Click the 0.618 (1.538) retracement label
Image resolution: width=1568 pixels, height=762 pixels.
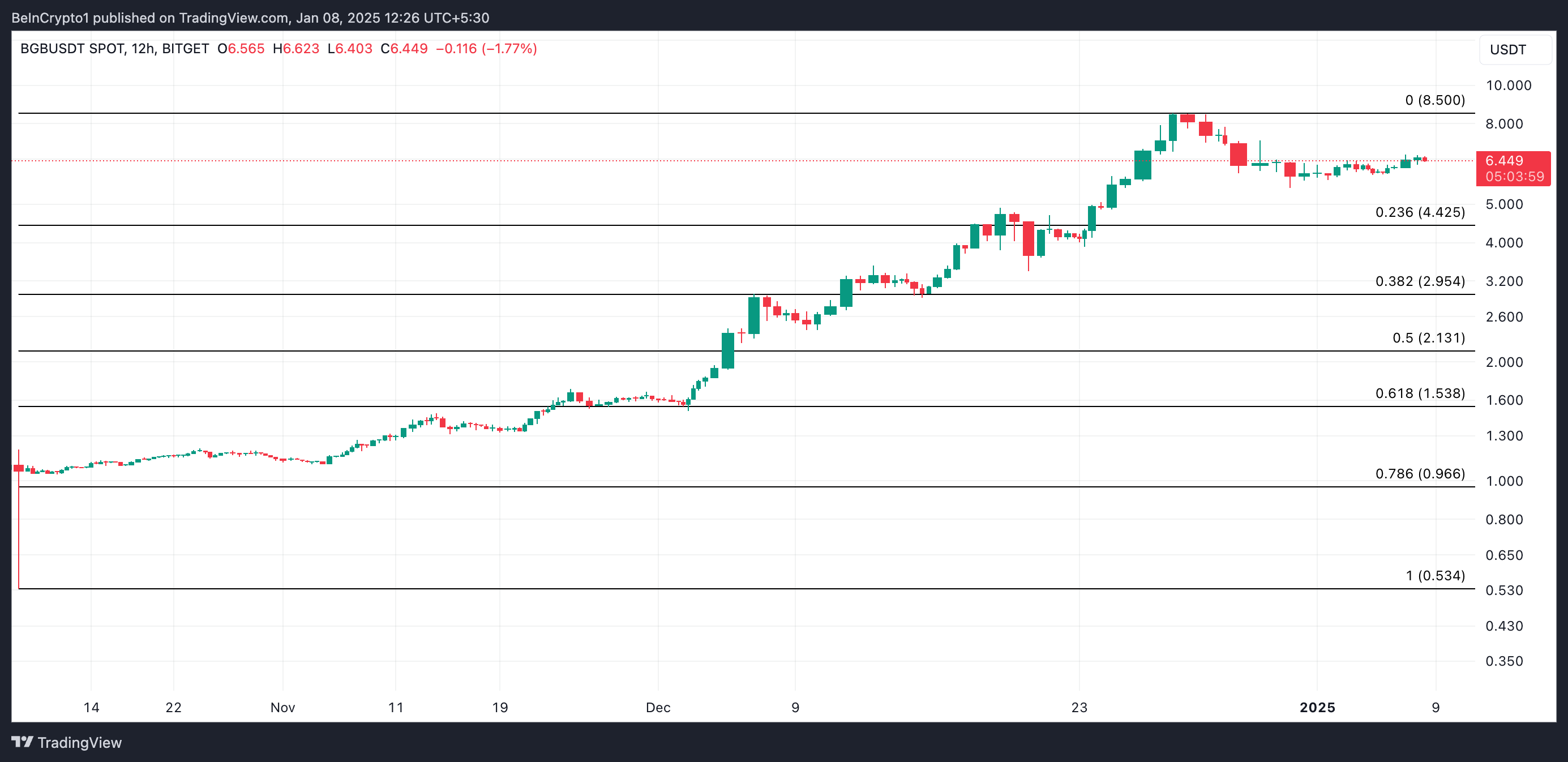point(1420,393)
